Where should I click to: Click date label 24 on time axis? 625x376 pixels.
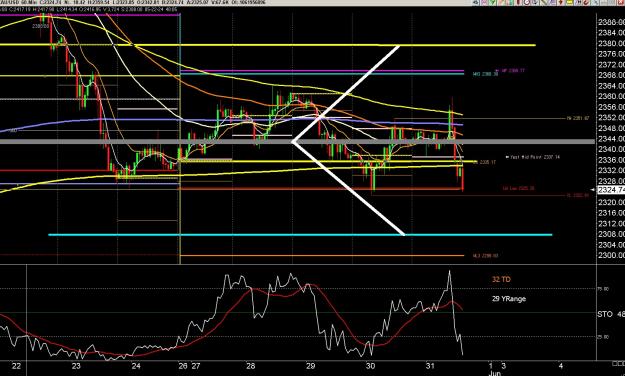coord(136,366)
